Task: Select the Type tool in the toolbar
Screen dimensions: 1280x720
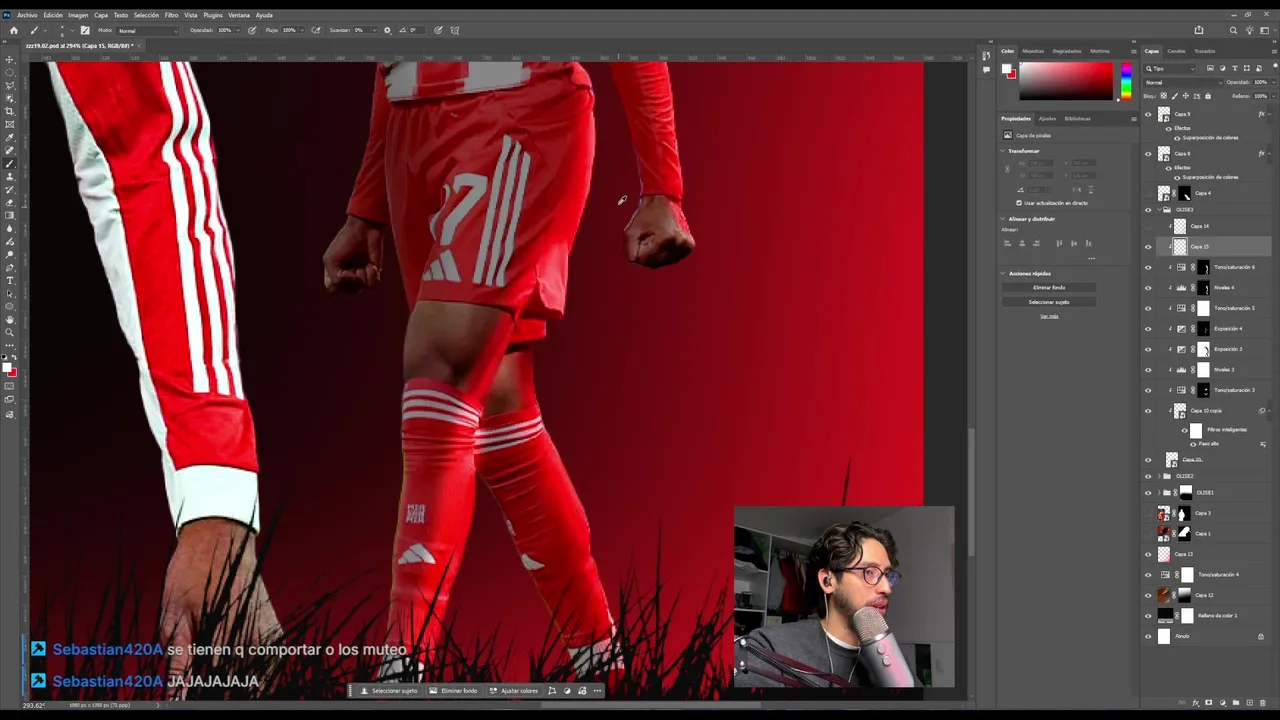Action: [10, 280]
